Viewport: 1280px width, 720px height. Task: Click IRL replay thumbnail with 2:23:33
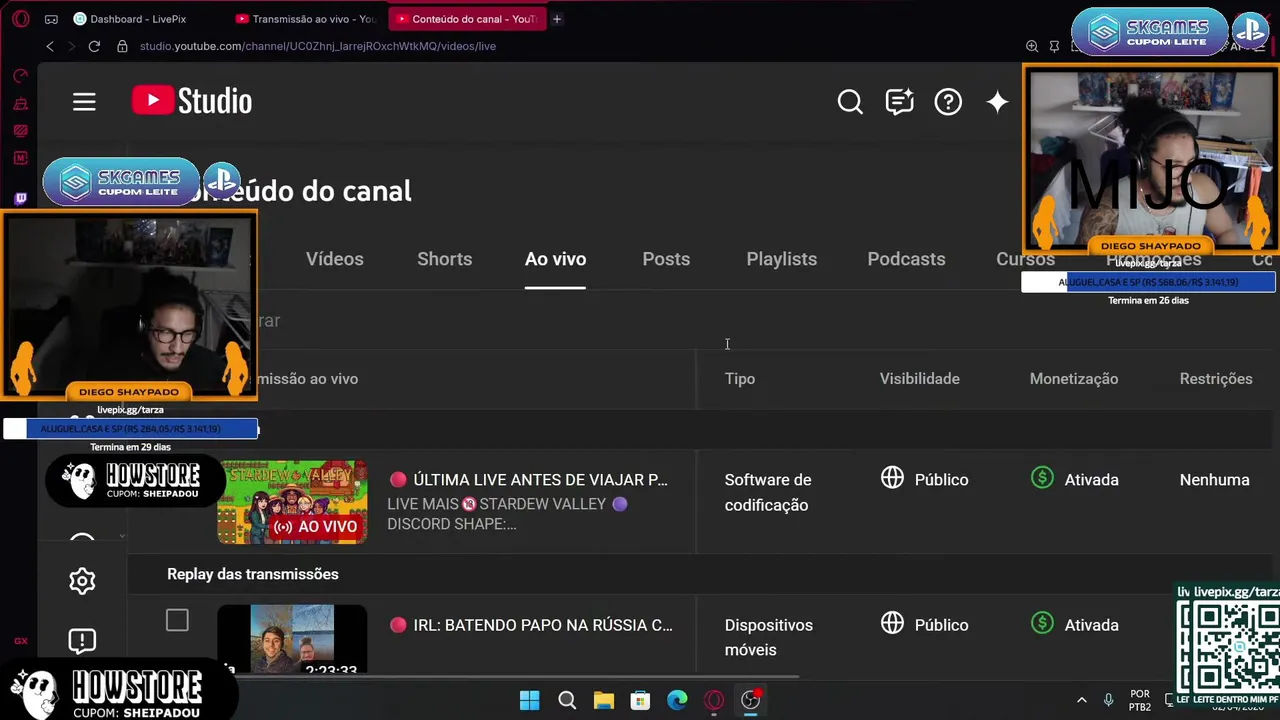click(292, 639)
